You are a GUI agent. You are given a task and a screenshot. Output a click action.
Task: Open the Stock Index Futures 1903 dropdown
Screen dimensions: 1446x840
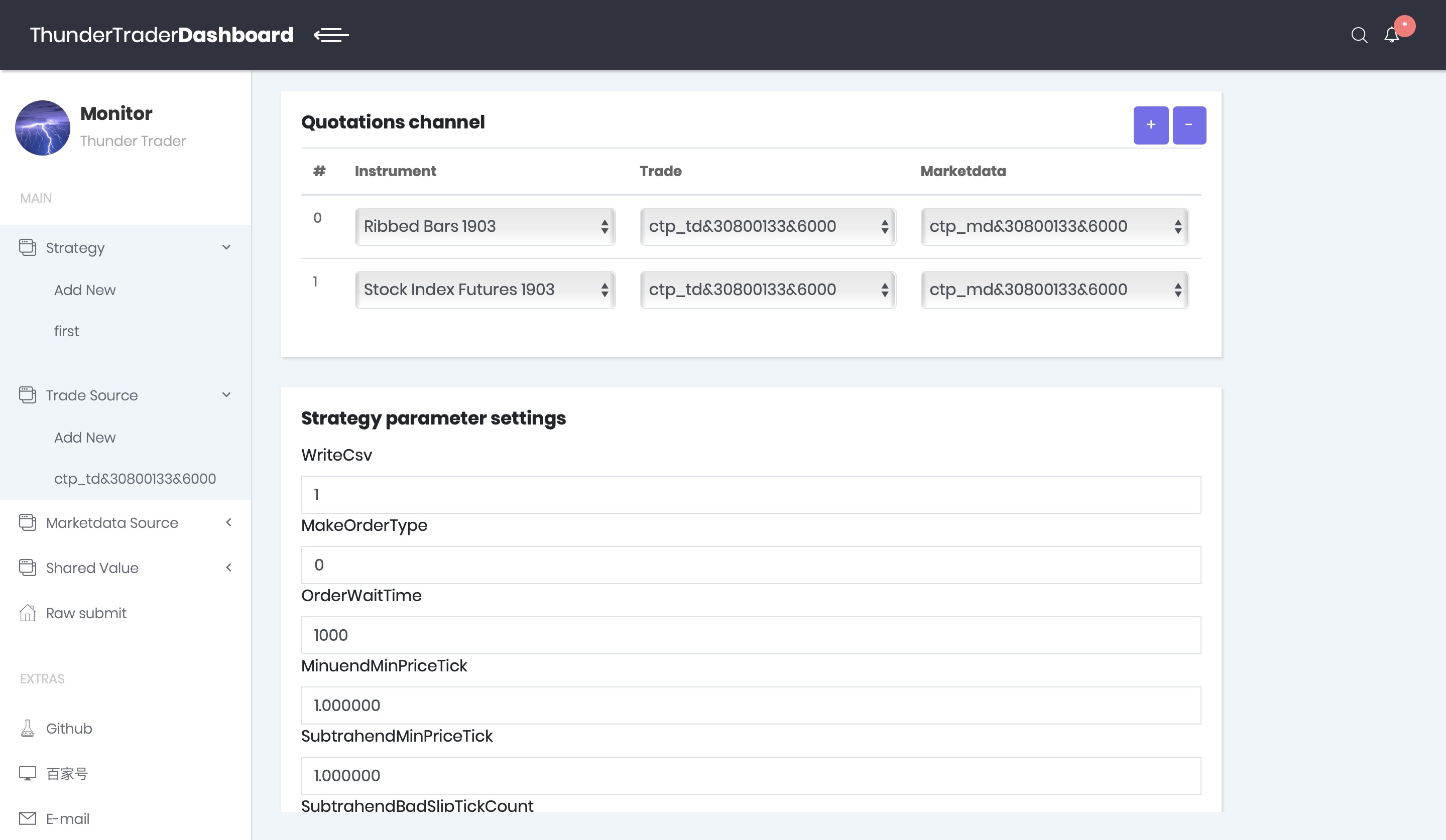(x=485, y=290)
